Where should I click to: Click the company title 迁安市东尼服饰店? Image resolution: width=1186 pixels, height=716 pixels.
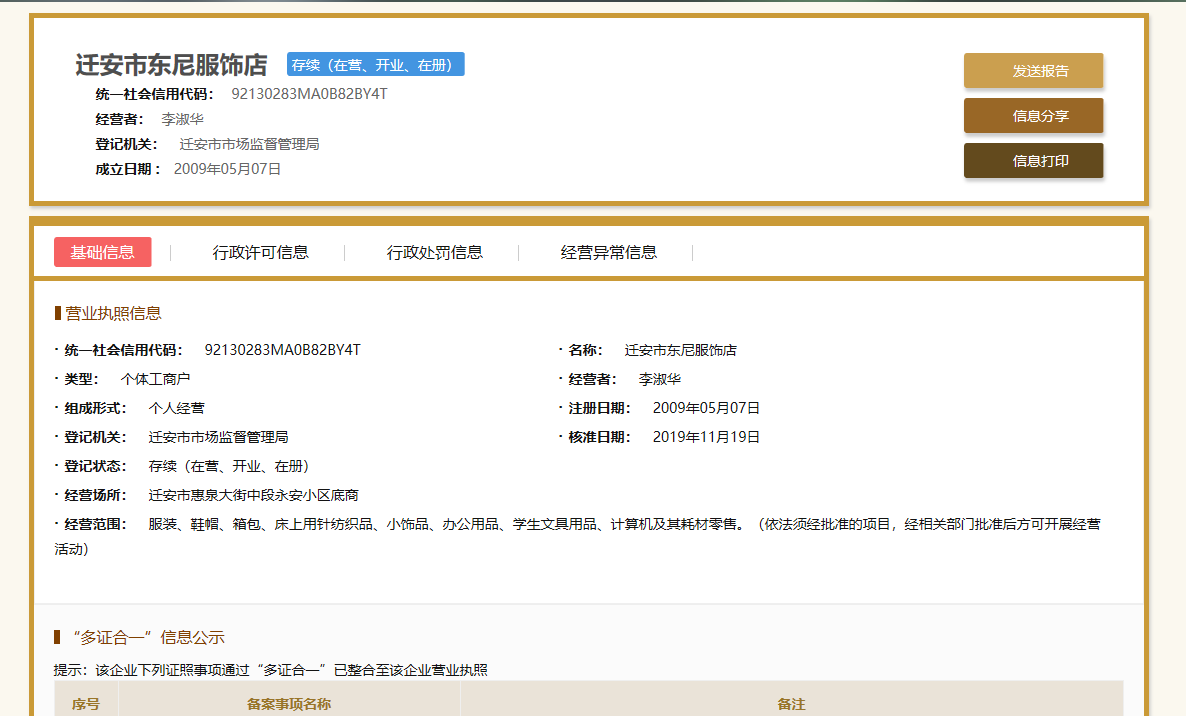point(172,65)
